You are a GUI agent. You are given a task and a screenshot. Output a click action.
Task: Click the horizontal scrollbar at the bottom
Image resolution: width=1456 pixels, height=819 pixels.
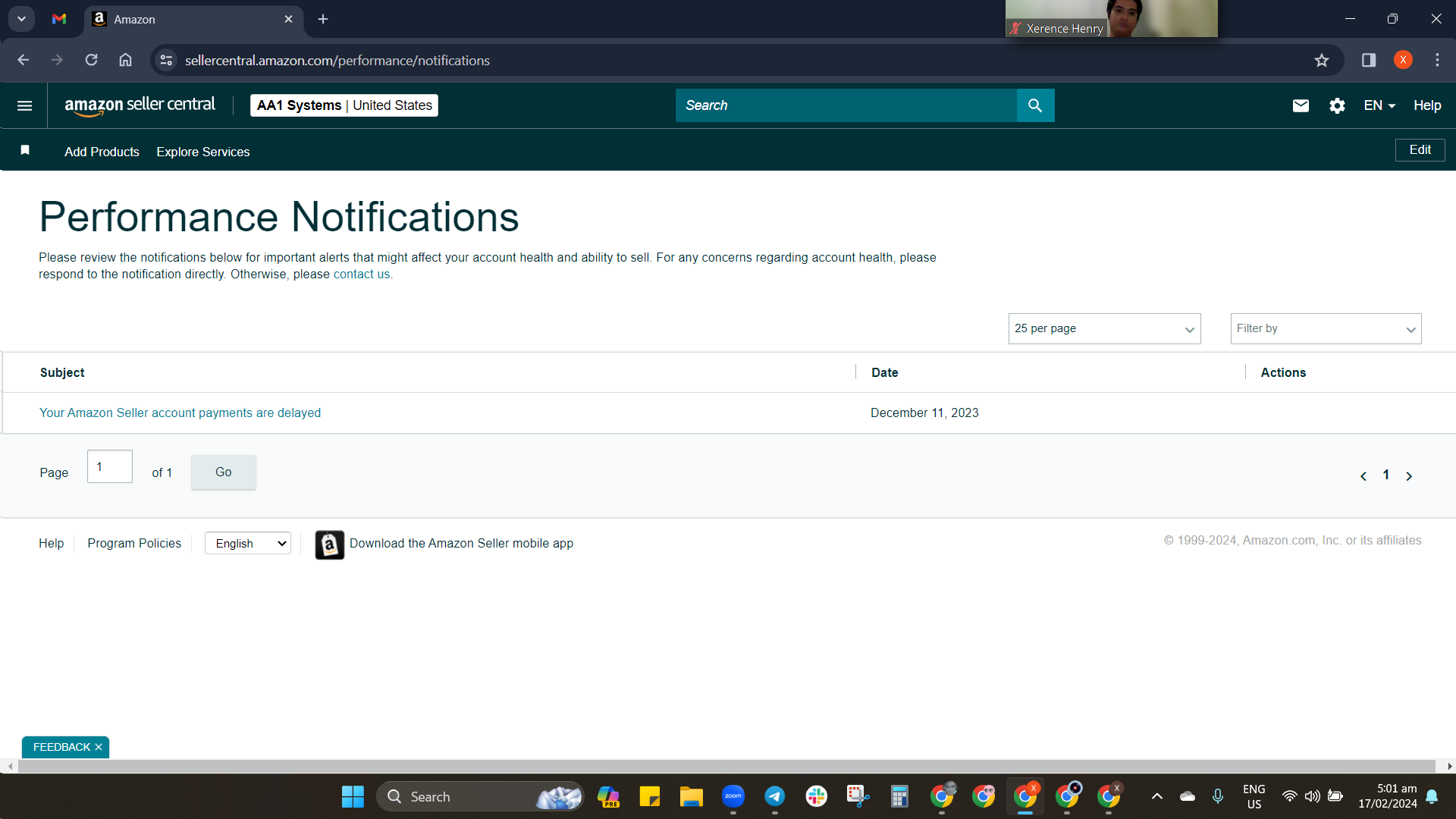(x=726, y=766)
